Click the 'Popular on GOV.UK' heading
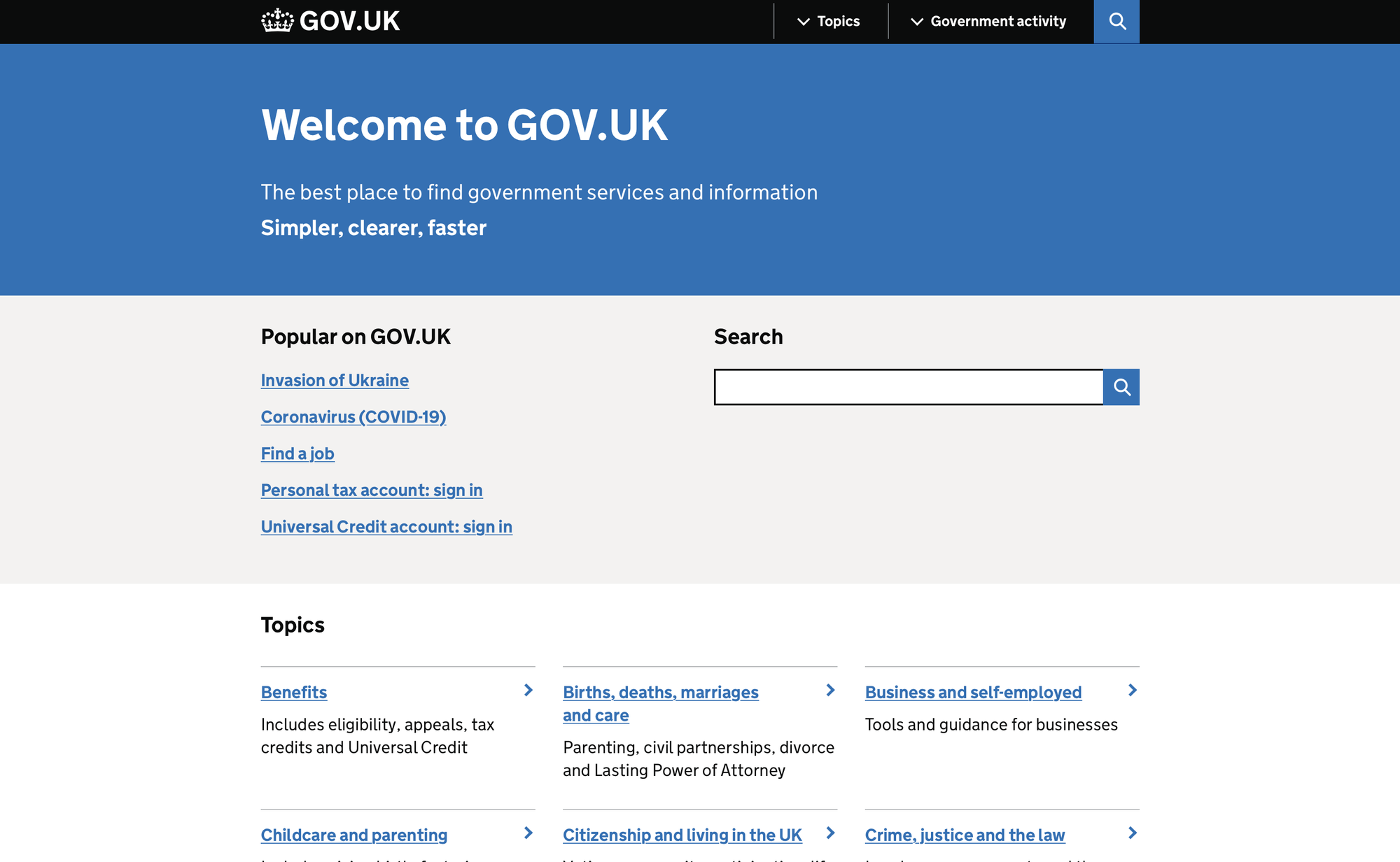 click(x=356, y=337)
